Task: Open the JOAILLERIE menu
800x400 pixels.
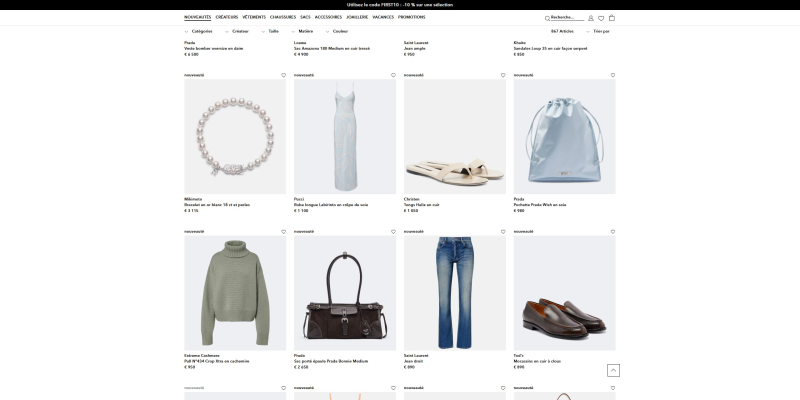Action: (357, 17)
